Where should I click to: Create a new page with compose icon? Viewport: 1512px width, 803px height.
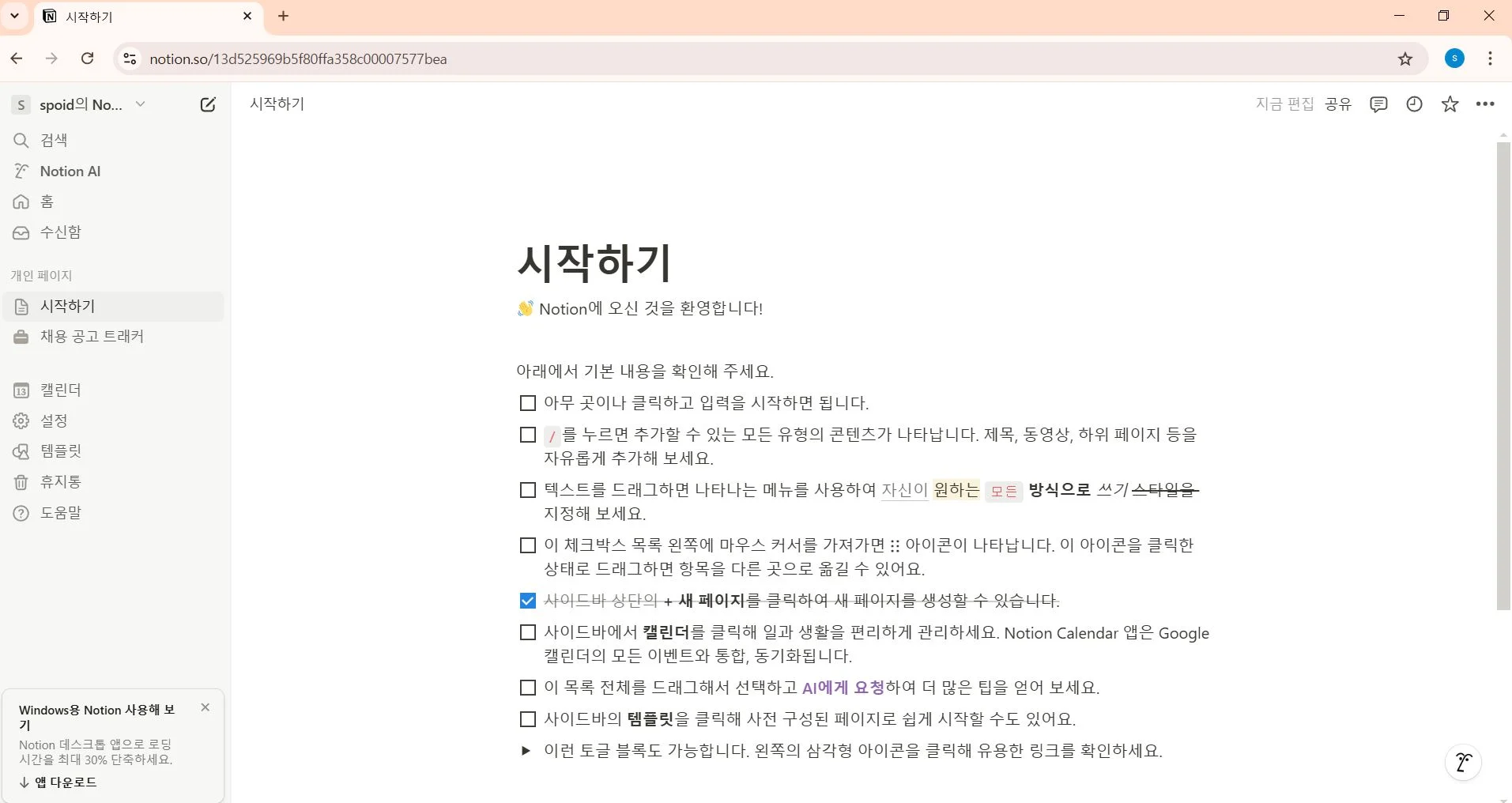(x=206, y=104)
